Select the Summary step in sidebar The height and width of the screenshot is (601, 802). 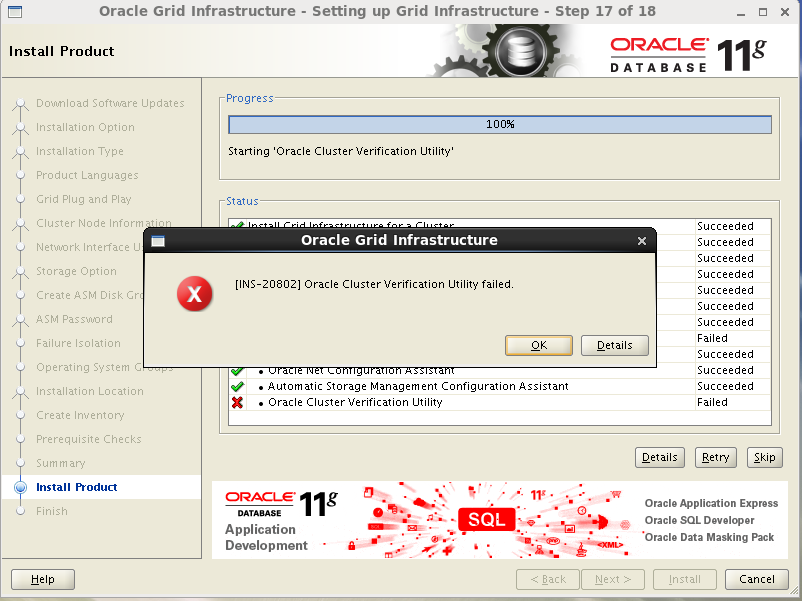pos(60,463)
